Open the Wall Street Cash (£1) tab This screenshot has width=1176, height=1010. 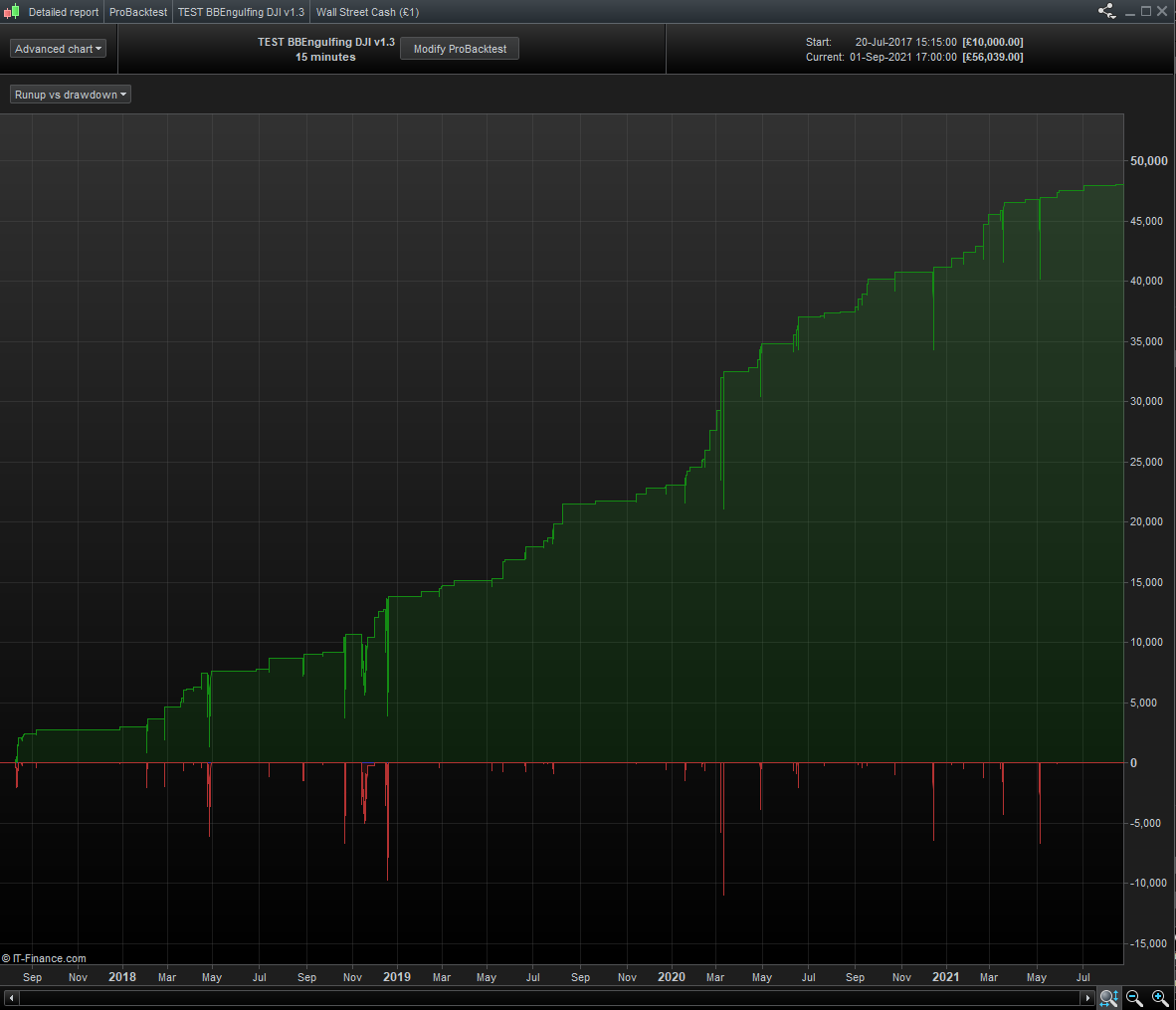pyautogui.click(x=367, y=12)
